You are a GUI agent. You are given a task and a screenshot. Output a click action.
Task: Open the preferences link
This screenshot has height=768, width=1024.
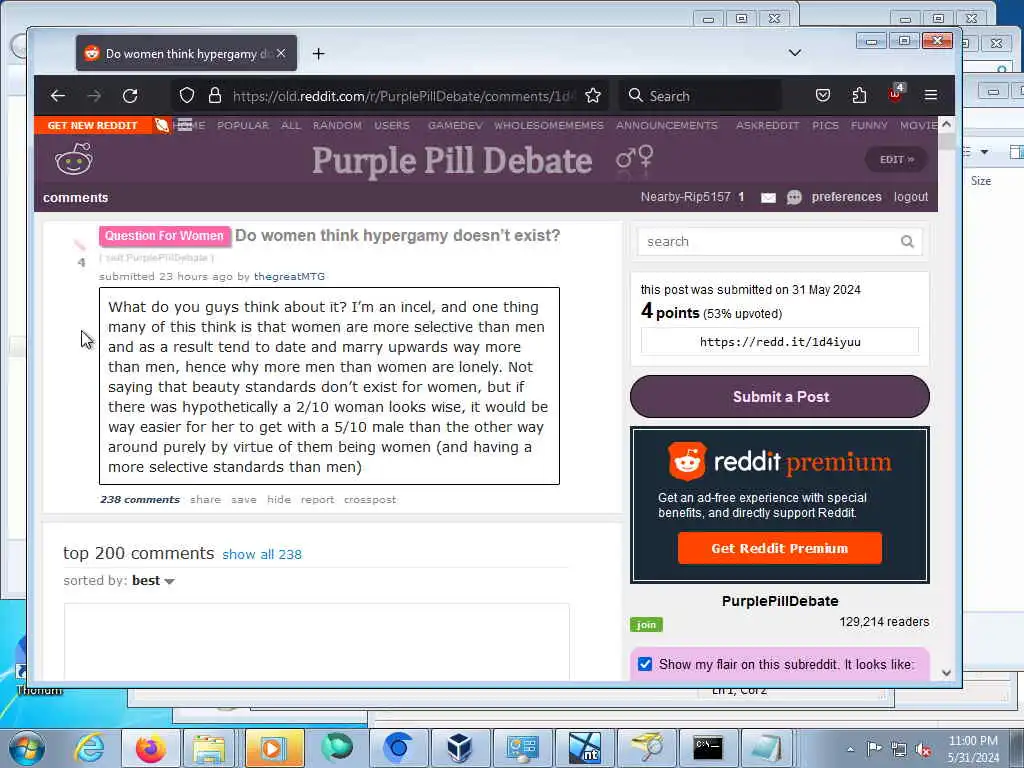coord(846,197)
